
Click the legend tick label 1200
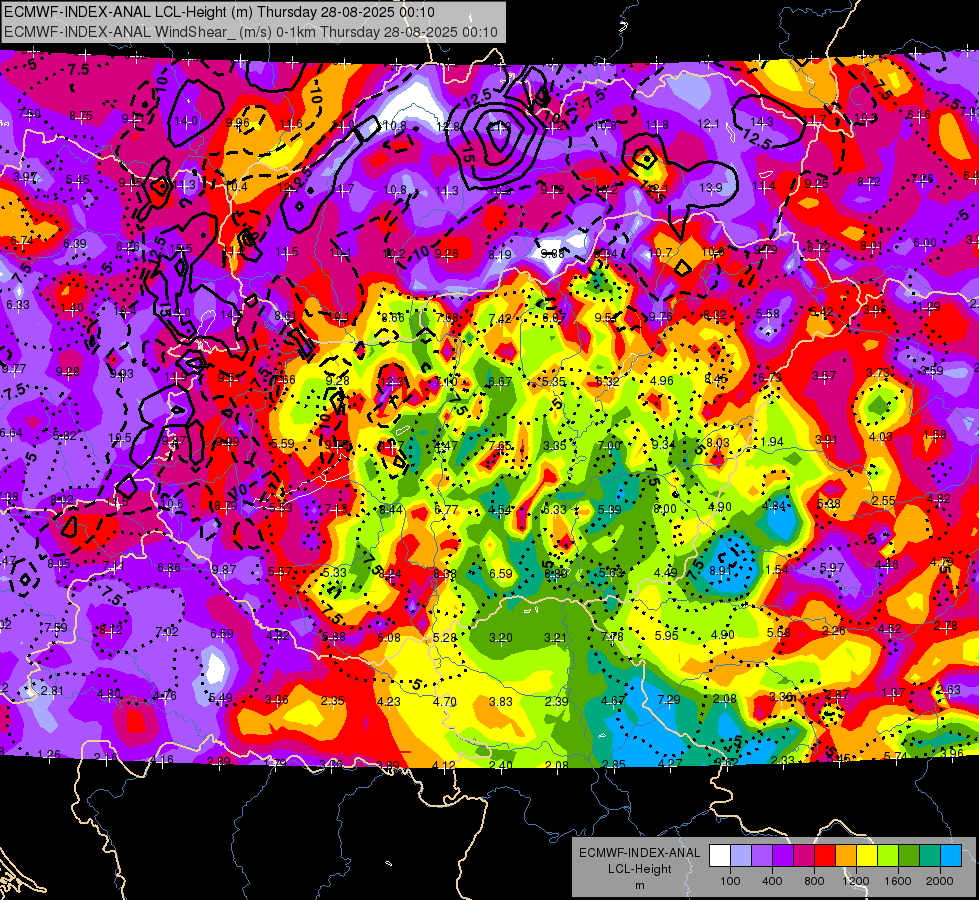855,881
